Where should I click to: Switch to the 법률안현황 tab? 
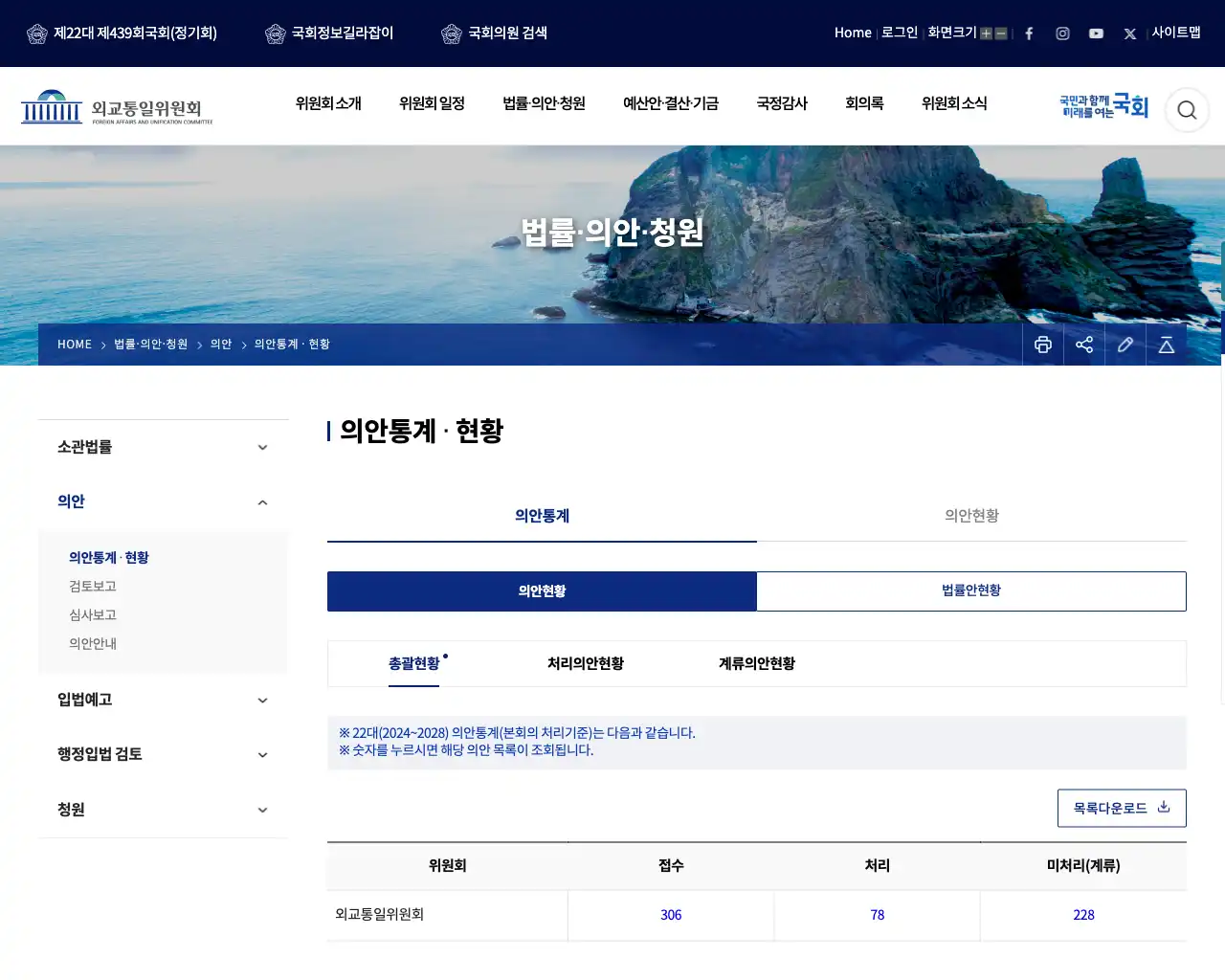pos(971,590)
